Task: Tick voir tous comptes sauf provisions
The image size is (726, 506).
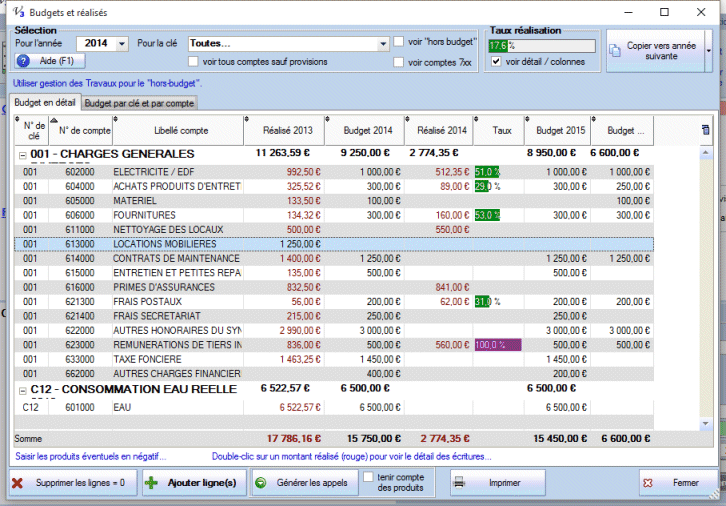Action: (192, 62)
